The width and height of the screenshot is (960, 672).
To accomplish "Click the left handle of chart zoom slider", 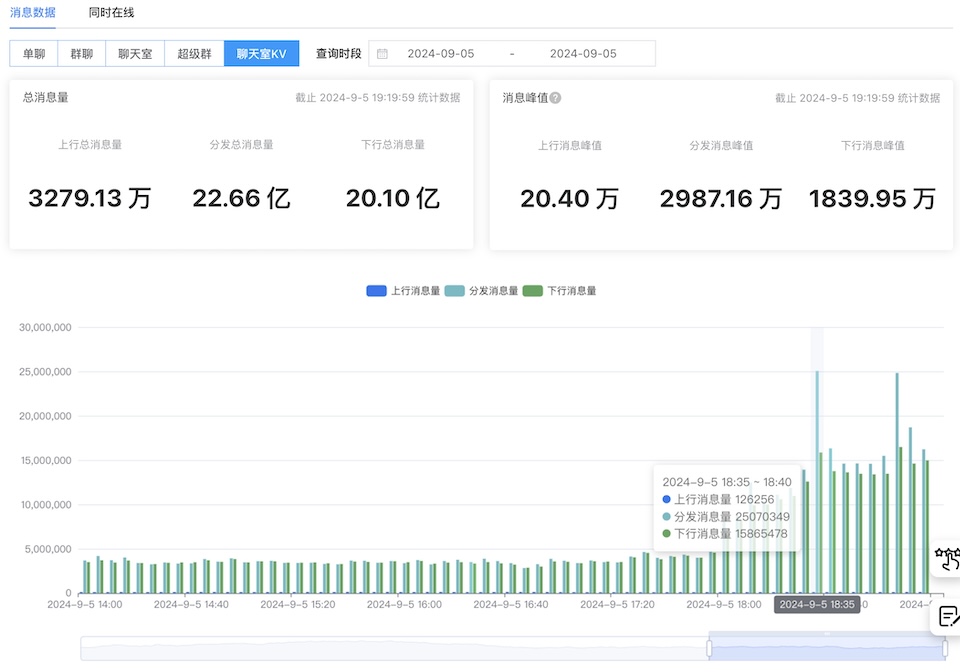I will (x=709, y=648).
